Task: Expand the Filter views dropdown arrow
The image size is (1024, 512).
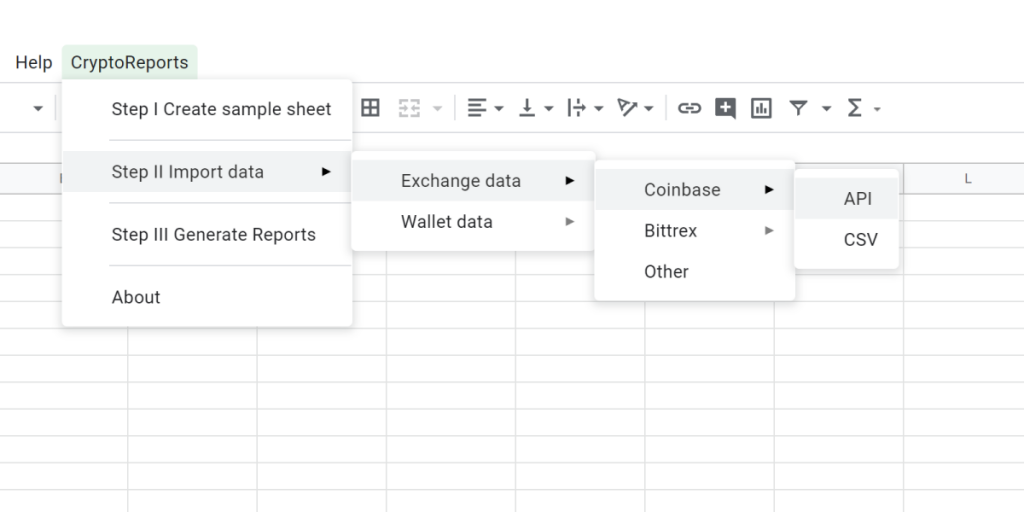Action: click(826, 108)
